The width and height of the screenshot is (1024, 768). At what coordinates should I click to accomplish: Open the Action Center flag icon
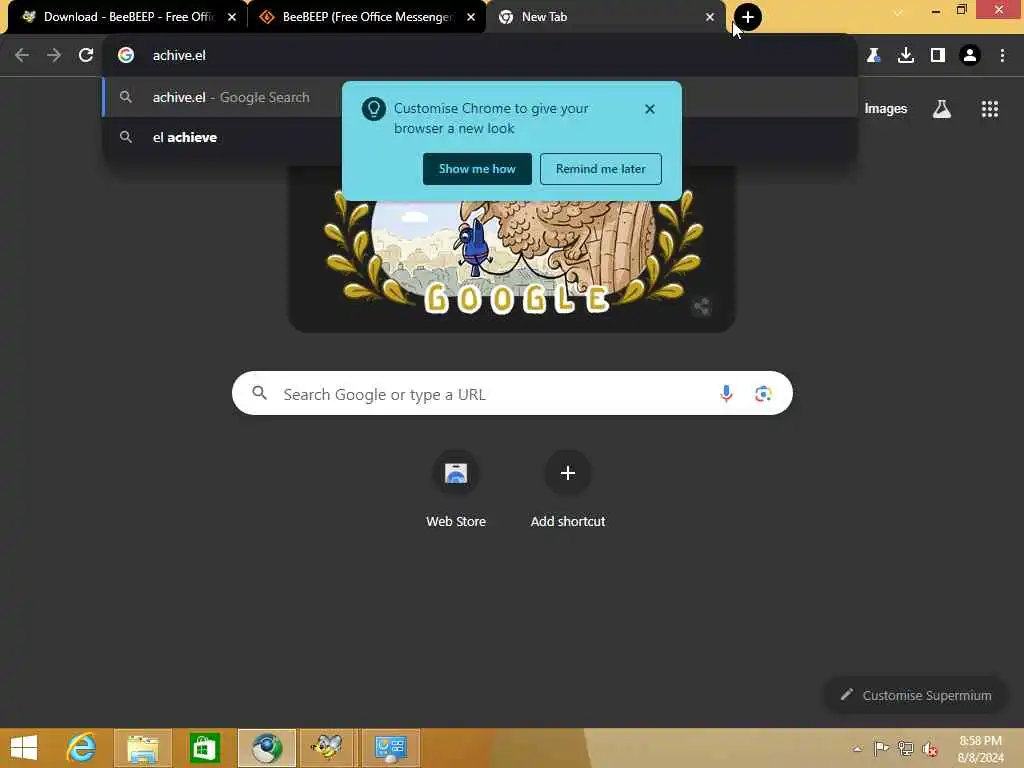click(881, 748)
